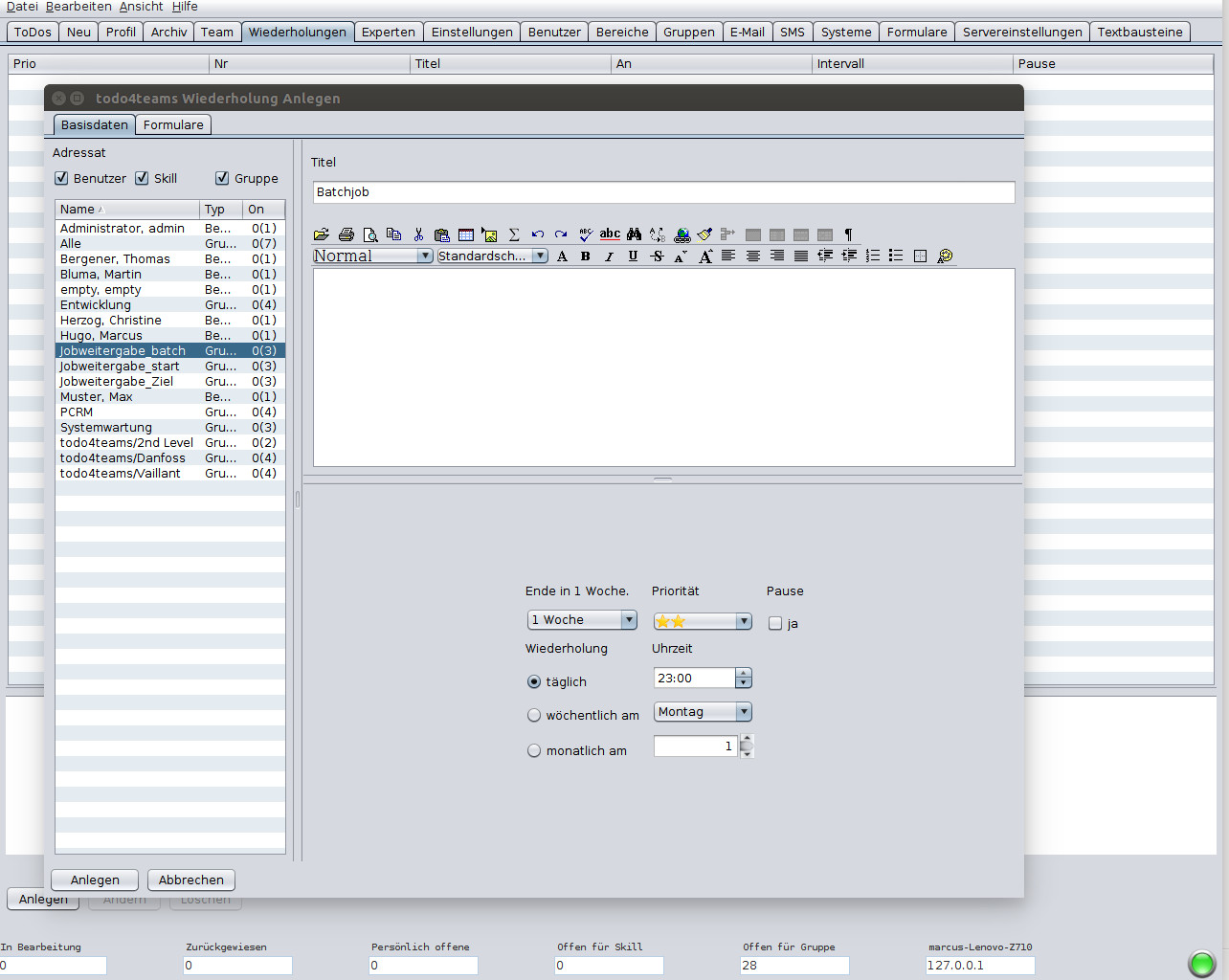Click the monthly day number spinner arrows
1229x980 pixels.
[747, 746]
